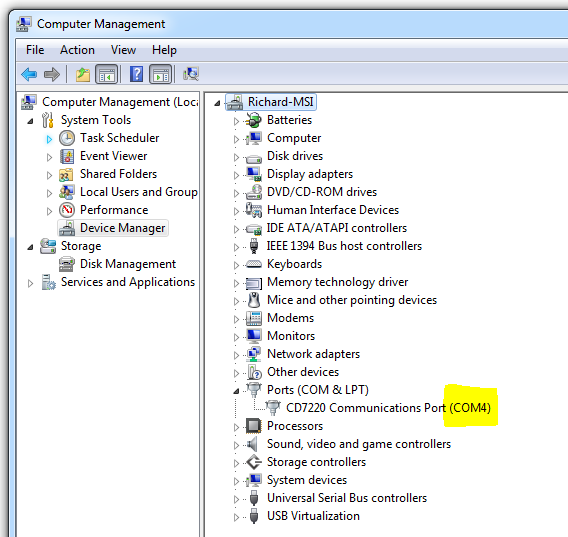Screen dimensions: 568x537
Task: Click the Processors chip icon
Action: (x=254, y=426)
